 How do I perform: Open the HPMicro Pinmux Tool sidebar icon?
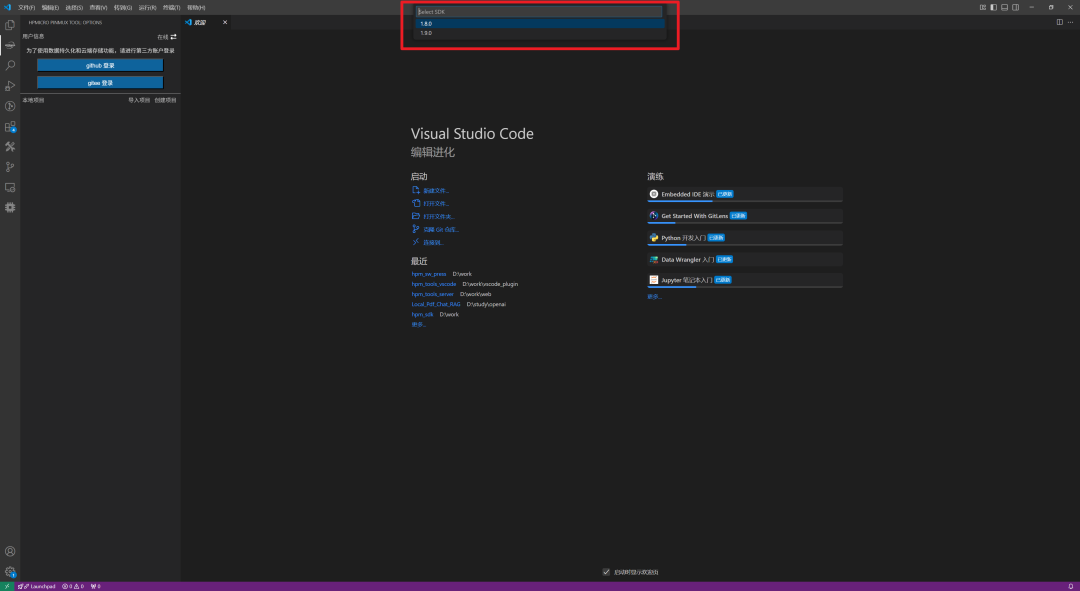(10, 45)
